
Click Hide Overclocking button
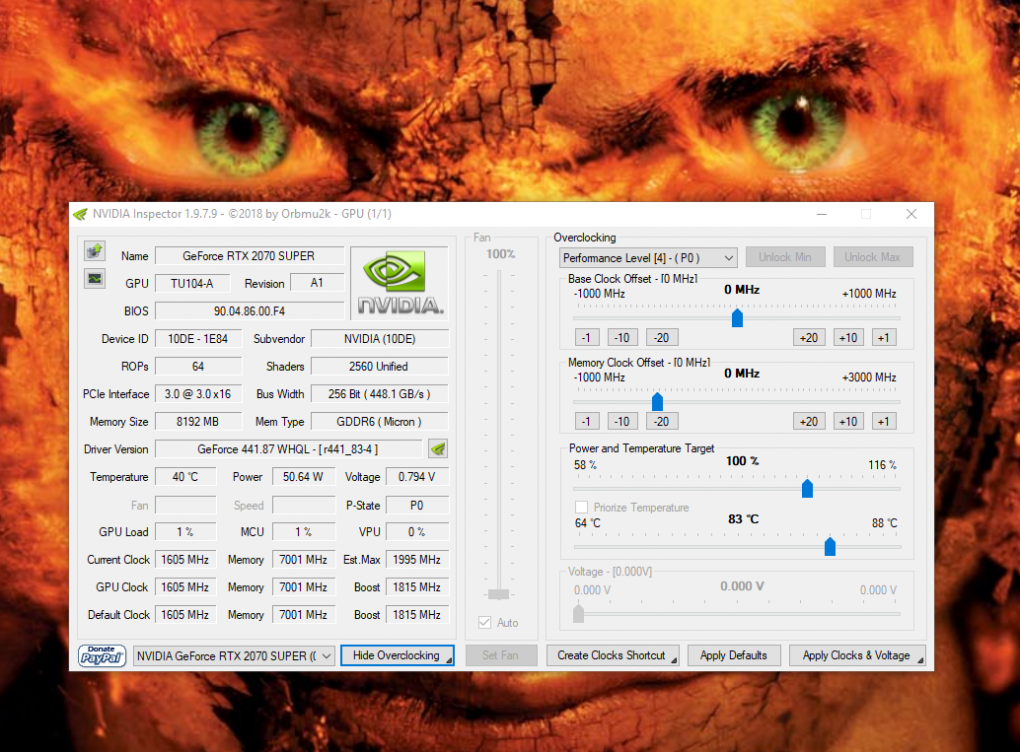(397, 656)
